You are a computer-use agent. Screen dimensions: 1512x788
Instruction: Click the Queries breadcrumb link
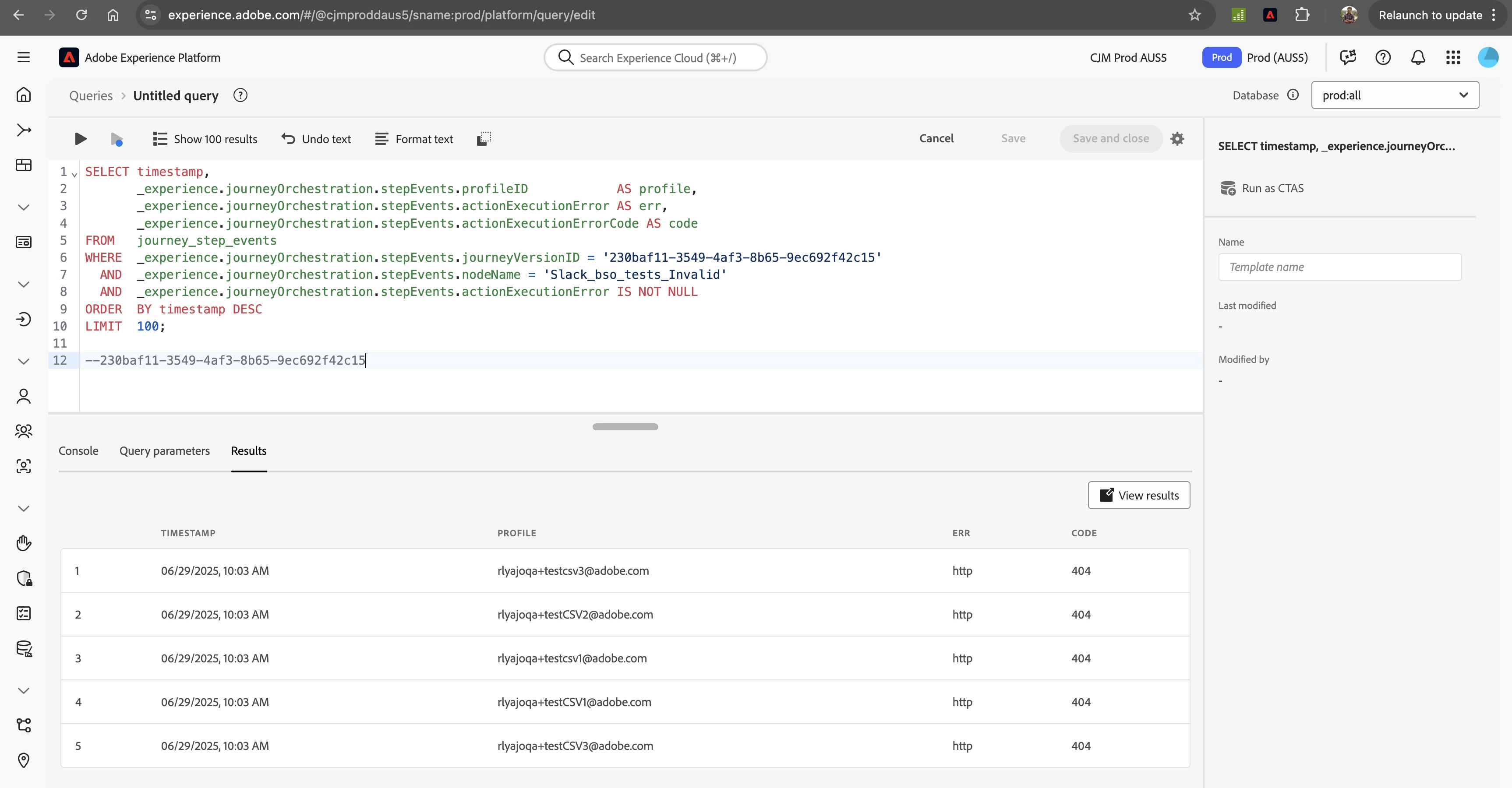coord(90,95)
